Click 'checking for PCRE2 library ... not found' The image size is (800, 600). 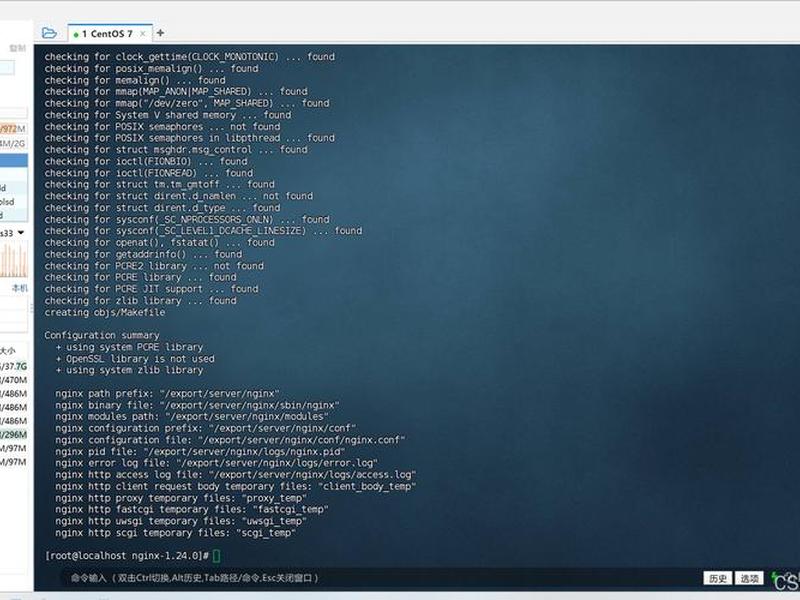154,266
